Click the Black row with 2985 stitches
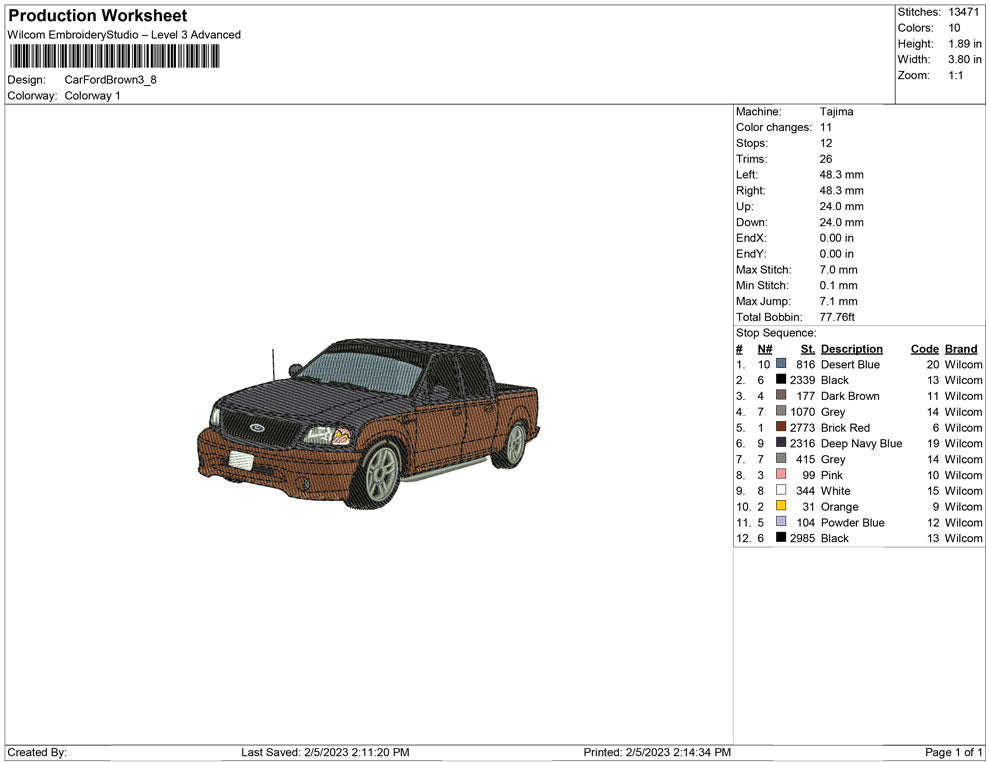This screenshot has height=762, width=990. point(834,538)
